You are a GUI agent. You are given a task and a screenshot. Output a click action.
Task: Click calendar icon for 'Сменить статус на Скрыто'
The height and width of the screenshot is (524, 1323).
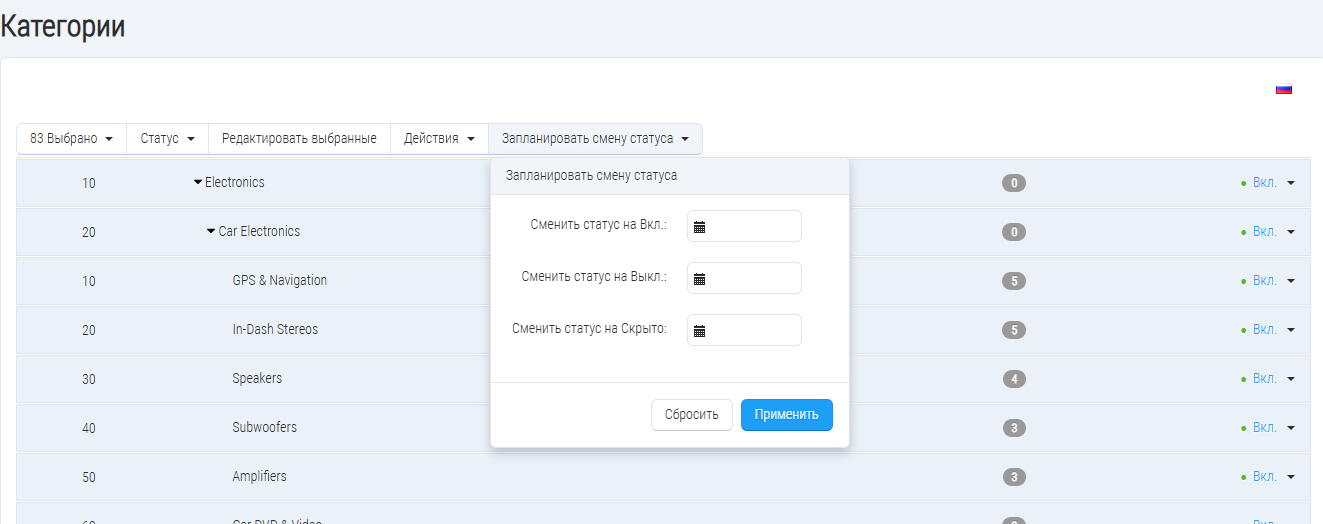[700, 331]
